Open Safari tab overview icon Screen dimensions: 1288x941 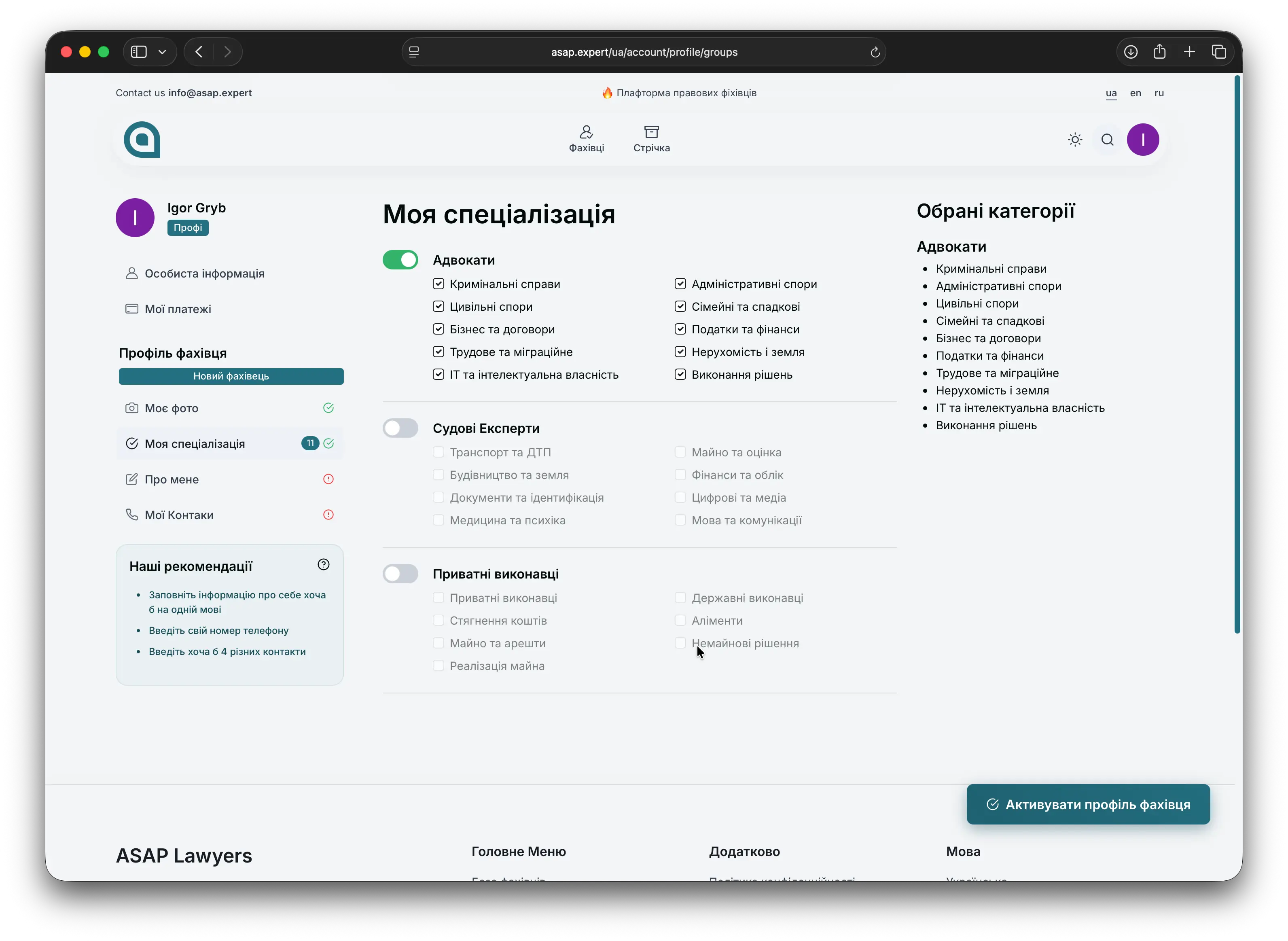(x=1218, y=52)
